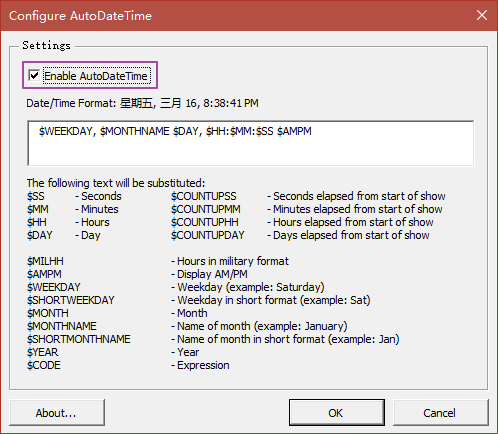Click the $COUNTUPDAY token text

(208, 235)
